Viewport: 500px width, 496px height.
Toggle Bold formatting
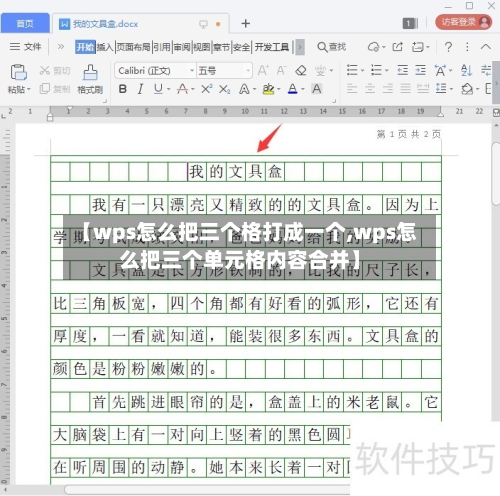point(123,89)
